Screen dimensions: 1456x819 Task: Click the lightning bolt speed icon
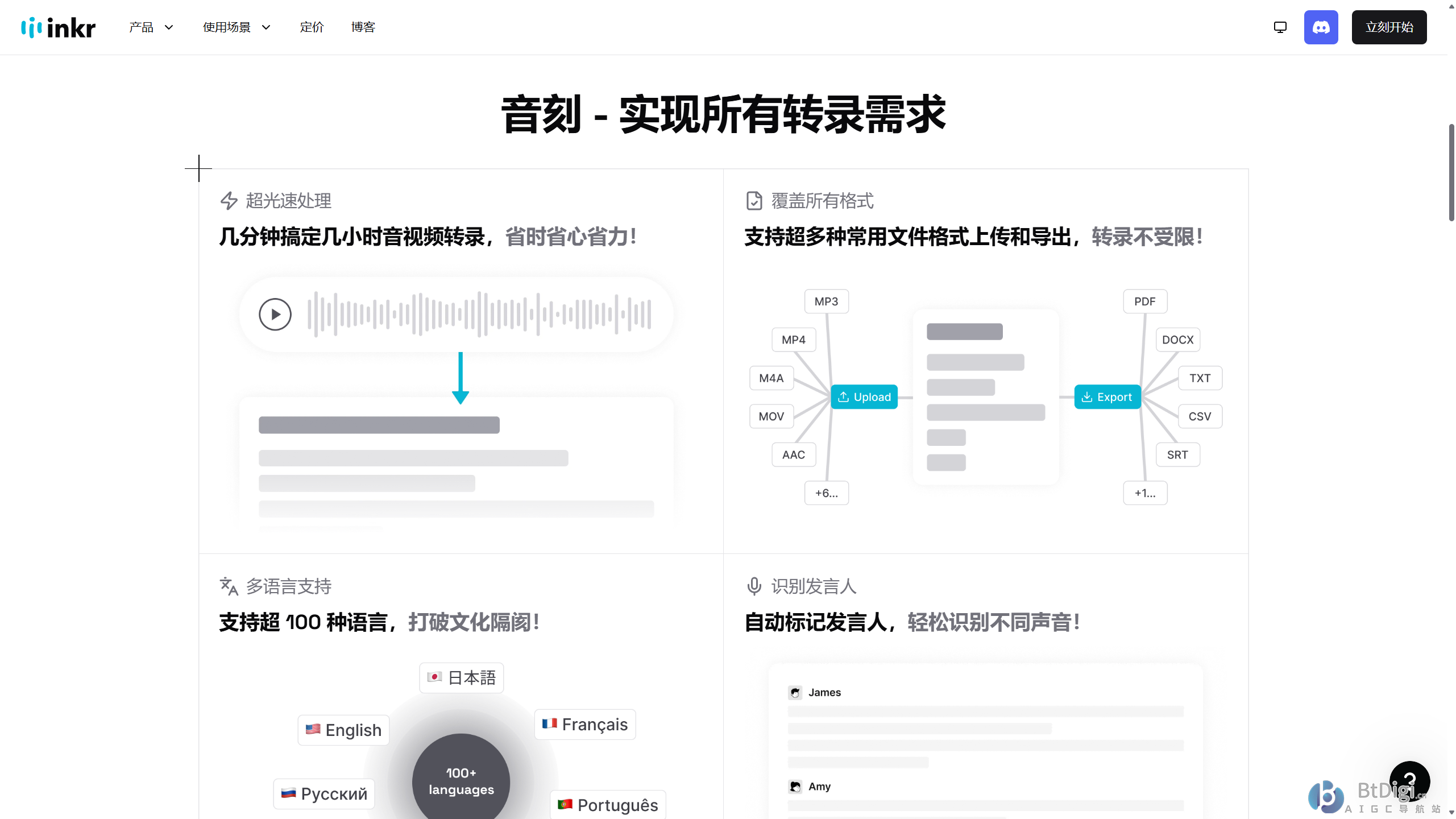pyautogui.click(x=229, y=201)
